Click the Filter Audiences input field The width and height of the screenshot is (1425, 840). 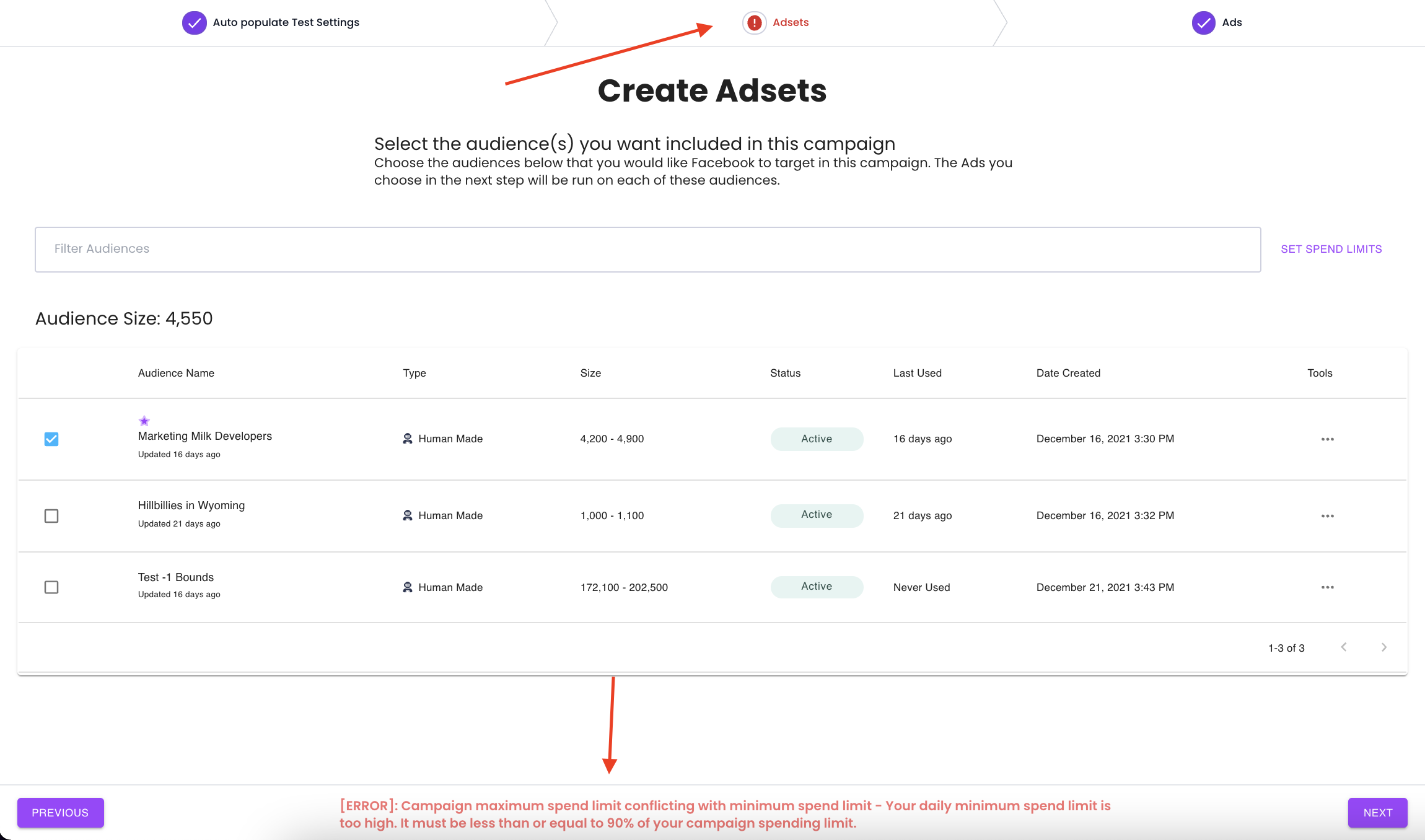pos(647,249)
